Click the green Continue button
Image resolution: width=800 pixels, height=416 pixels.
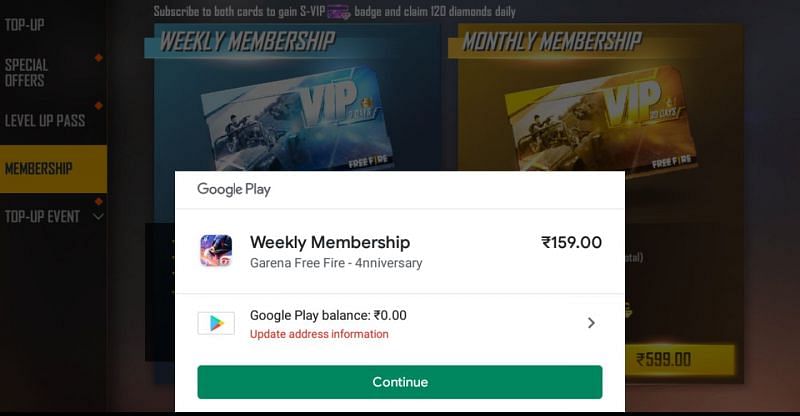point(399,382)
